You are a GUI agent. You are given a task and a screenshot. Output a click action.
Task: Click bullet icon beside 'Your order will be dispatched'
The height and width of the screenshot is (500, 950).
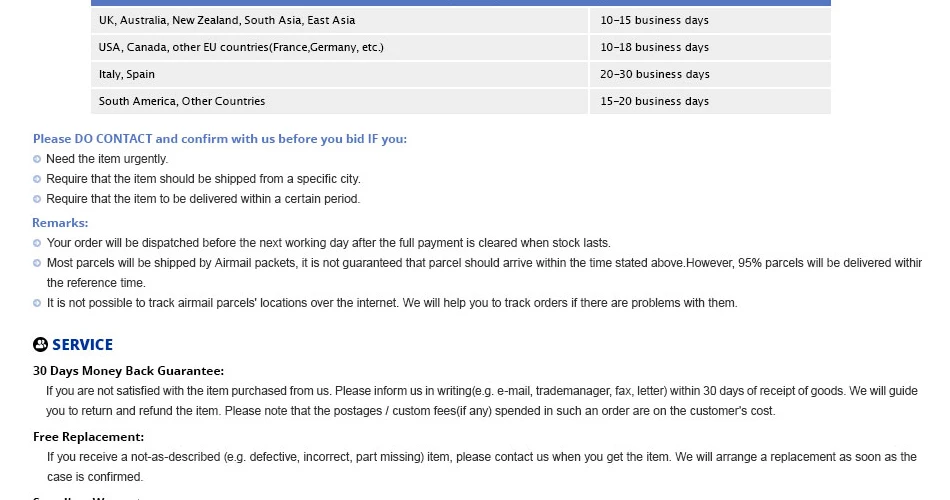coord(37,243)
